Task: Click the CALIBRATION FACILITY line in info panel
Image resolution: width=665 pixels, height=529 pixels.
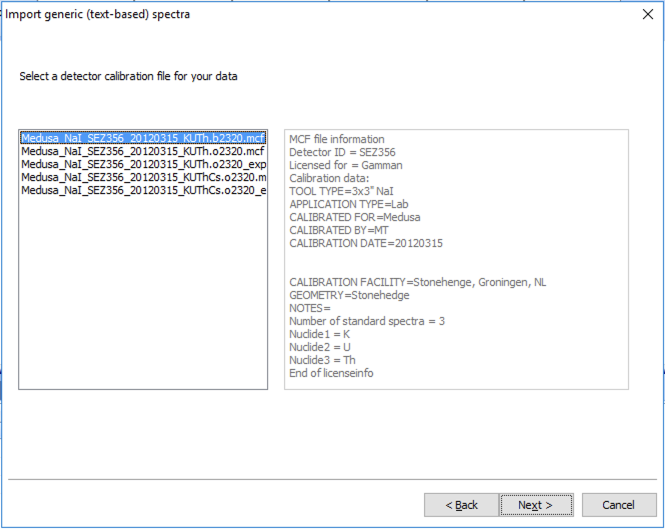Action: [418, 282]
